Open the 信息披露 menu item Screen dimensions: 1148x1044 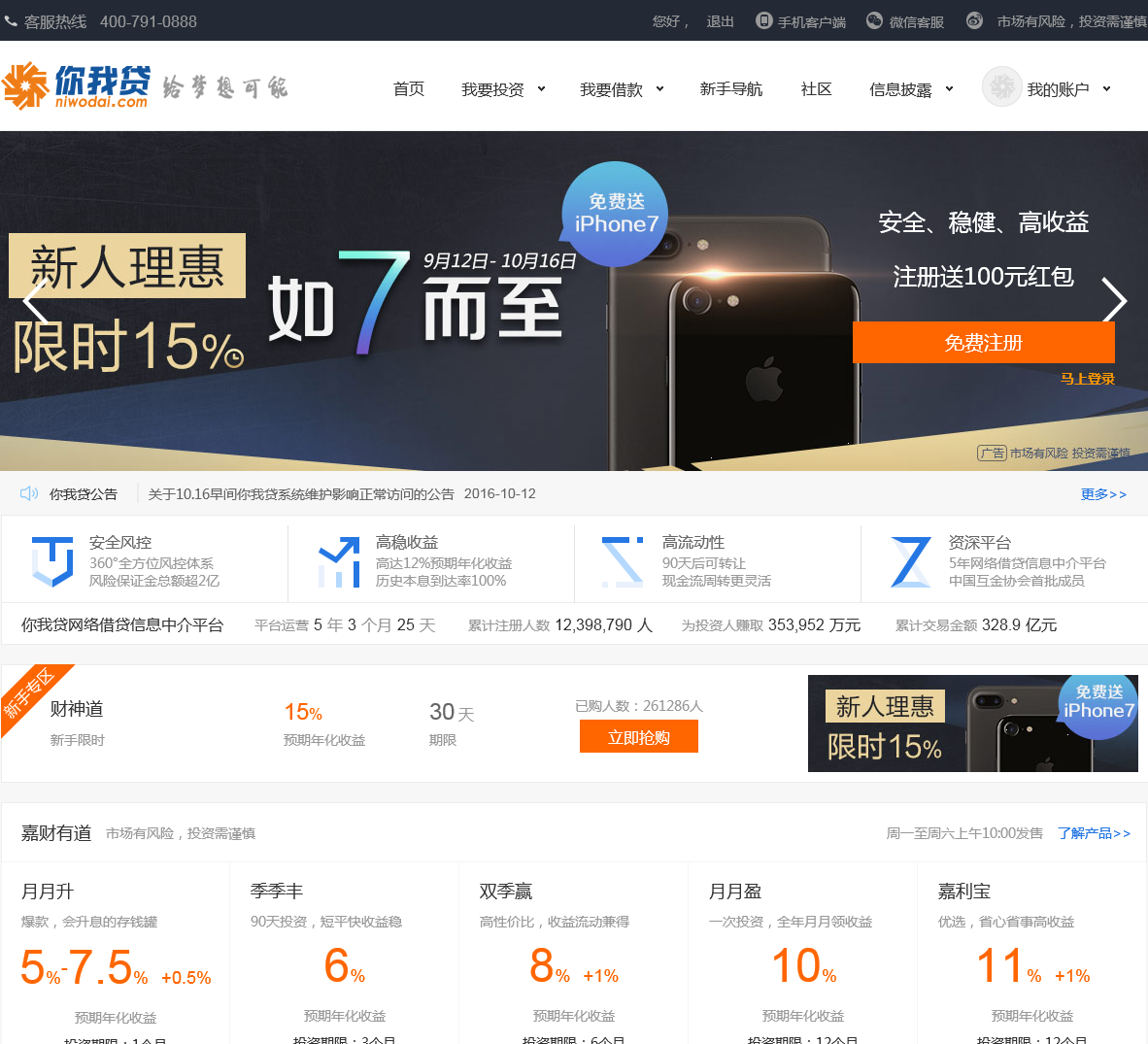(x=900, y=89)
